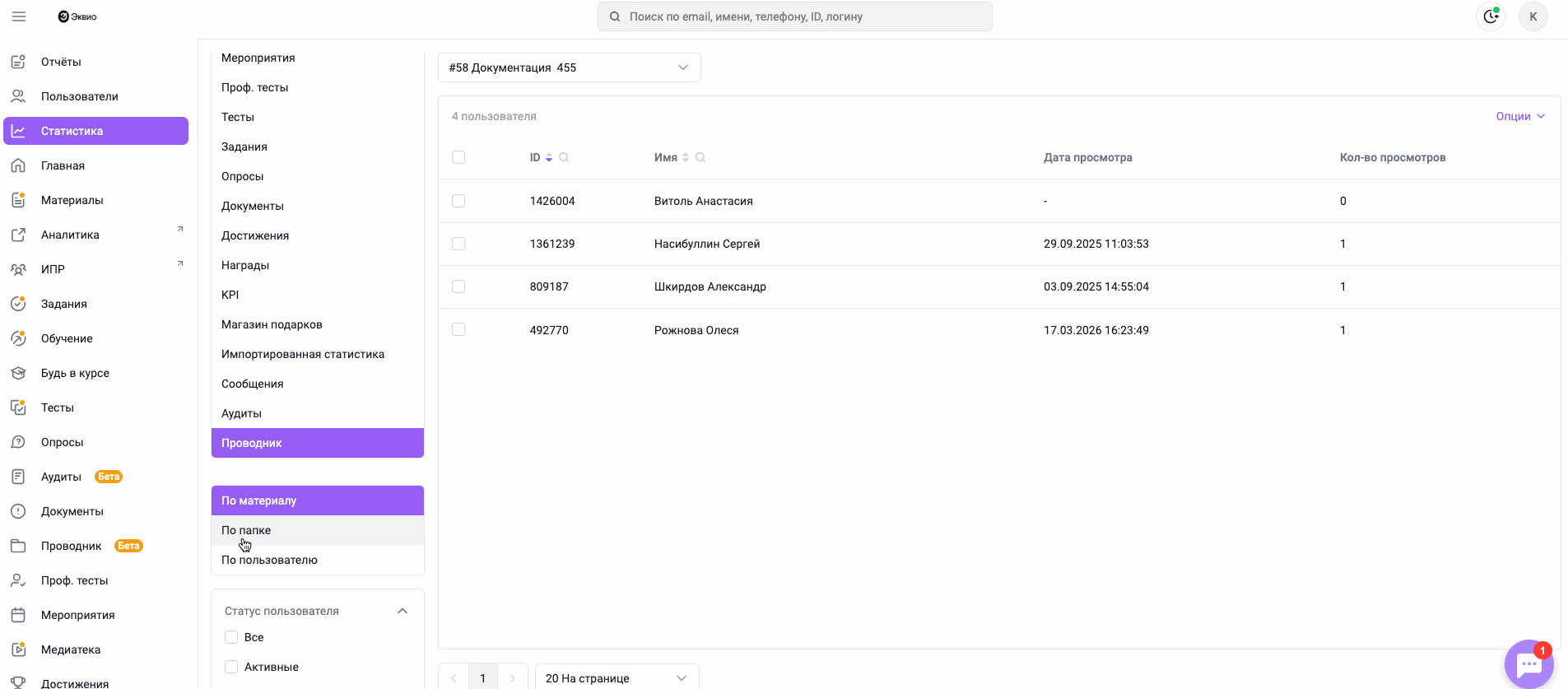The width and height of the screenshot is (1568, 689).
Task: Check the row for Витоль Анастасия
Action: pos(458,201)
